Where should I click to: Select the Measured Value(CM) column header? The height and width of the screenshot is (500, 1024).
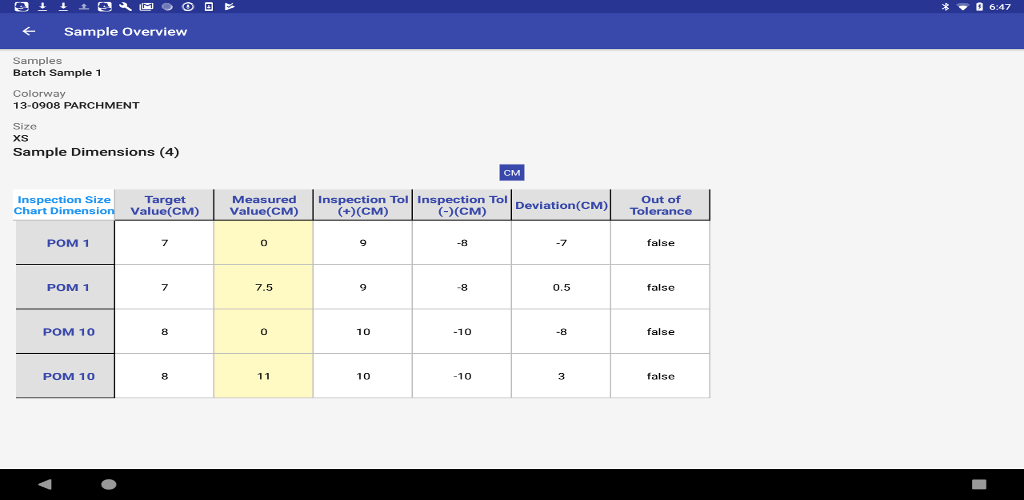point(264,205)
